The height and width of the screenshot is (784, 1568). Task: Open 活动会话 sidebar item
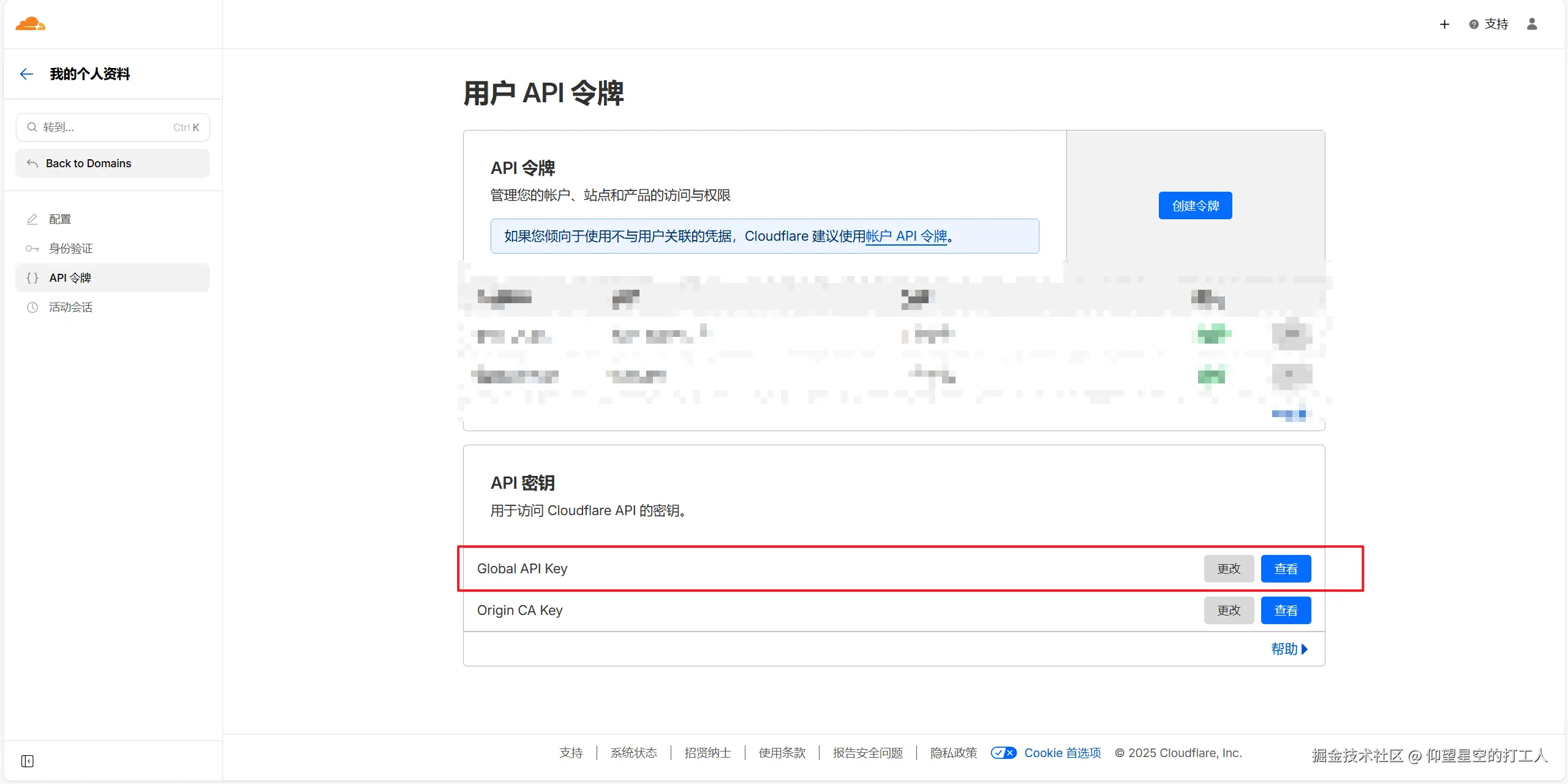pos(71,307)
